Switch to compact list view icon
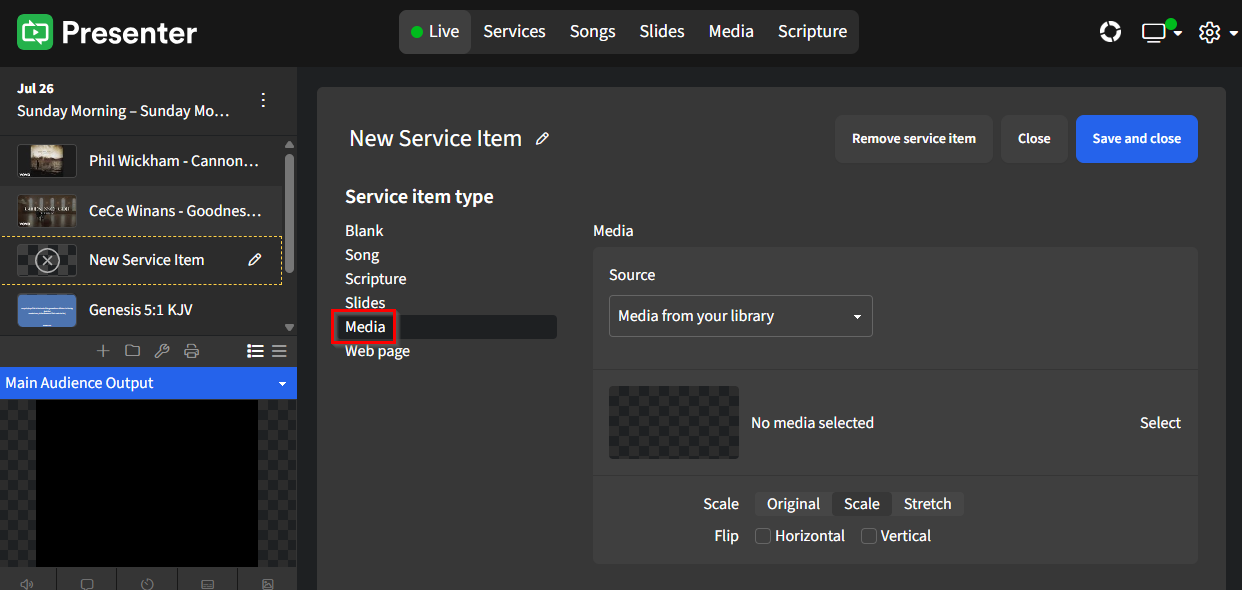1242x590 pixels. (x=280, y=351)
